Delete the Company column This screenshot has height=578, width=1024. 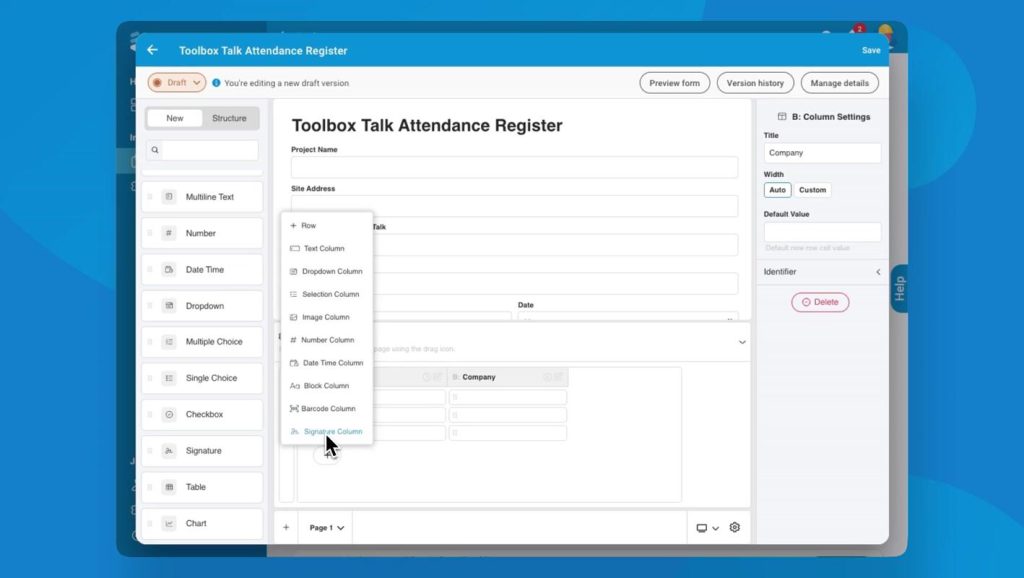820,301
